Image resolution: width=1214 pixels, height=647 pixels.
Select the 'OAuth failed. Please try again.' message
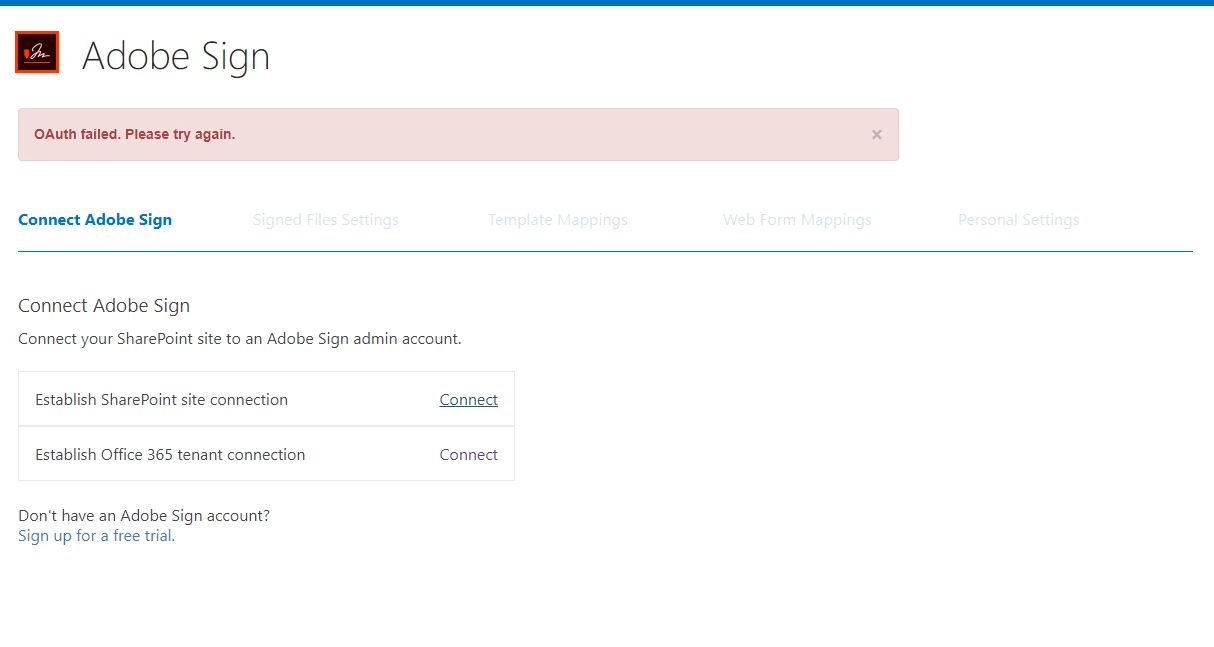click(135, 134)
